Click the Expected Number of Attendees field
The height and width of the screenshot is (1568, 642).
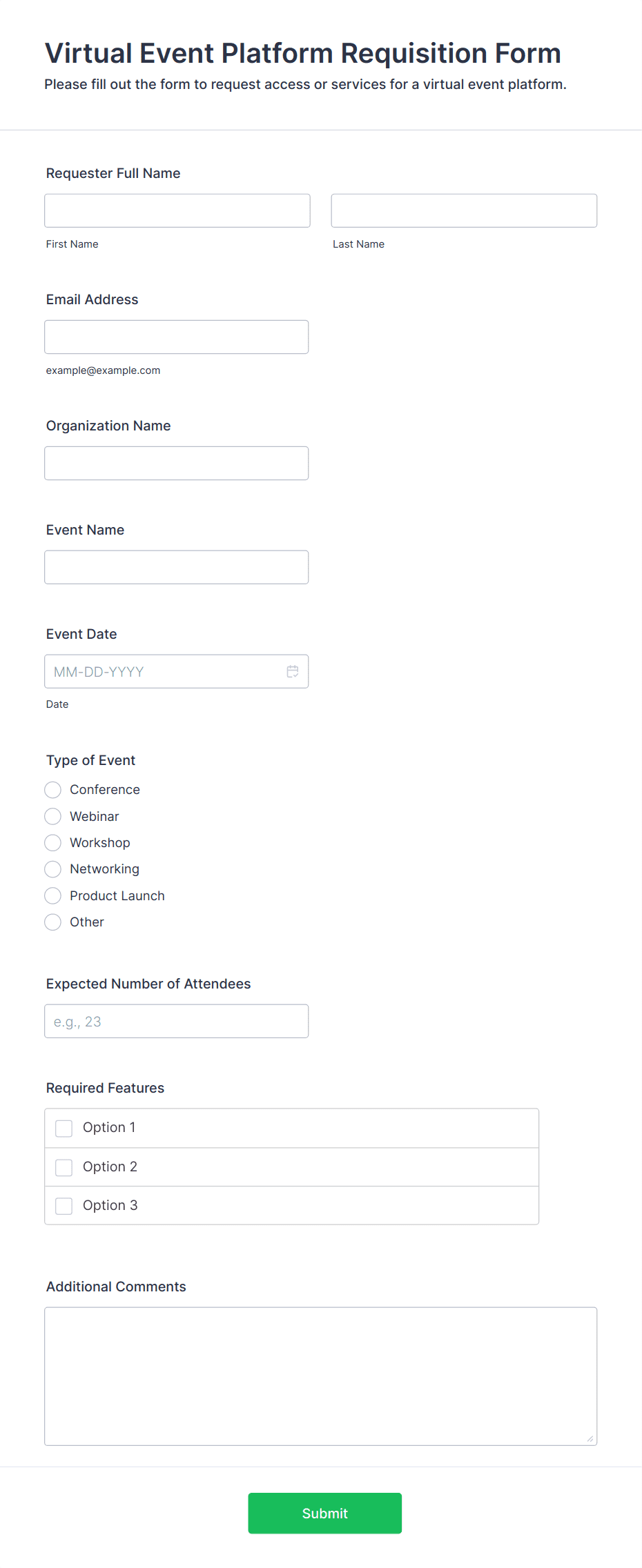pos(177,1021)
